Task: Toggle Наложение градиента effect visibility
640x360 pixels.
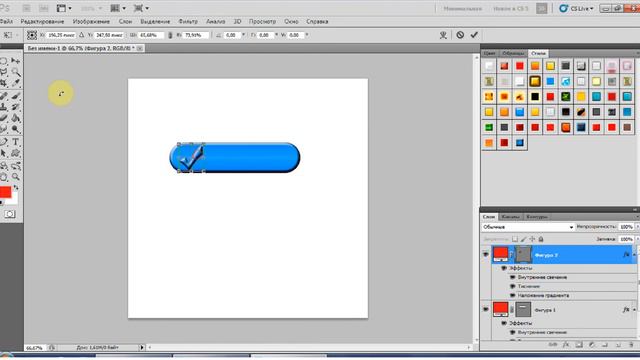Action: (513, 295)
